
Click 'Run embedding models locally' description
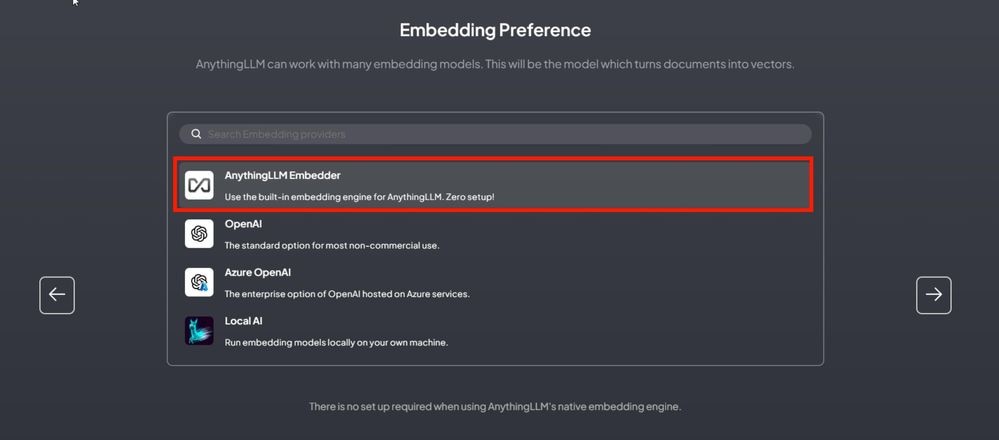336,343
